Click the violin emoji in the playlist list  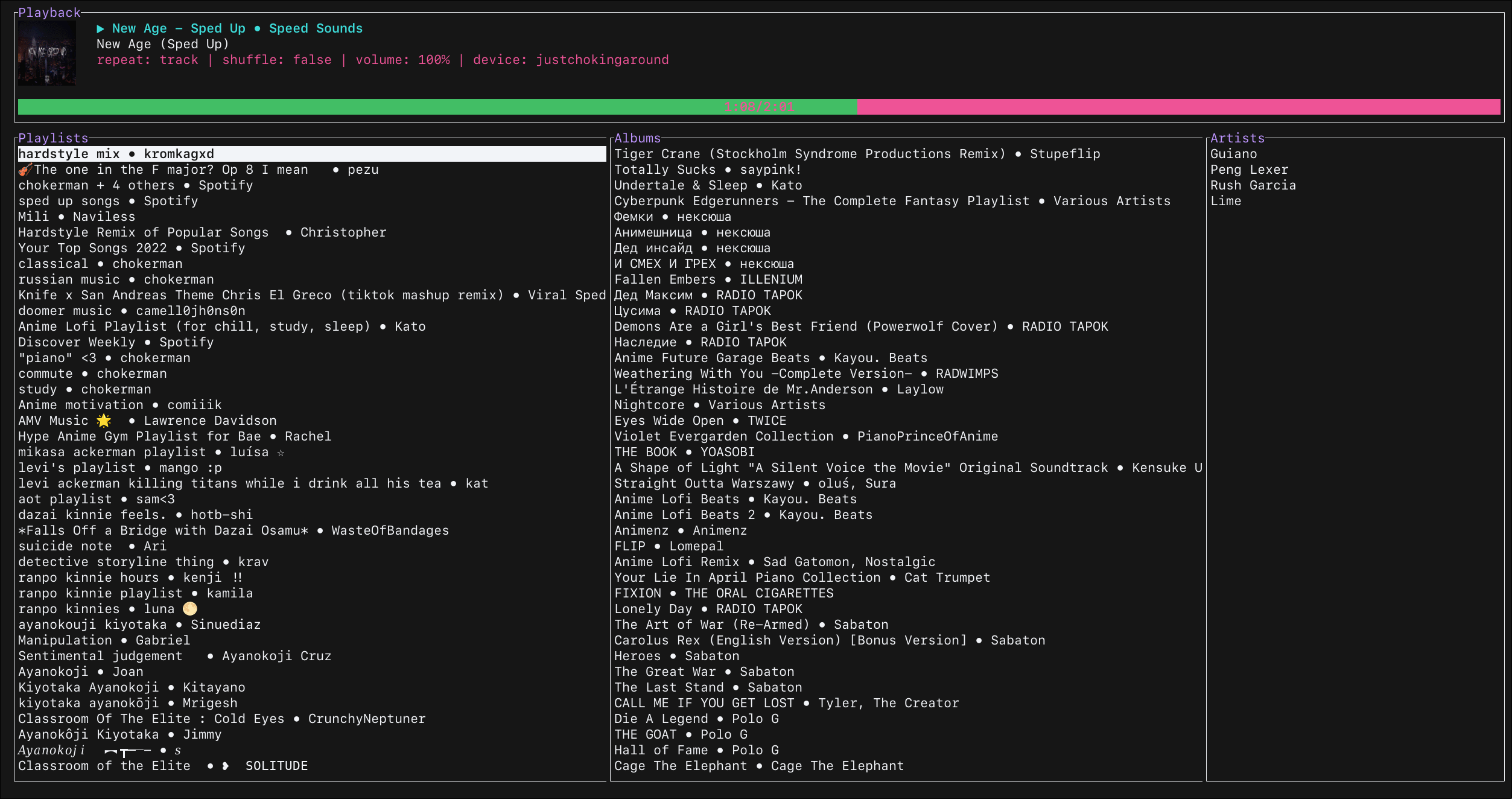tap(25, 170)
